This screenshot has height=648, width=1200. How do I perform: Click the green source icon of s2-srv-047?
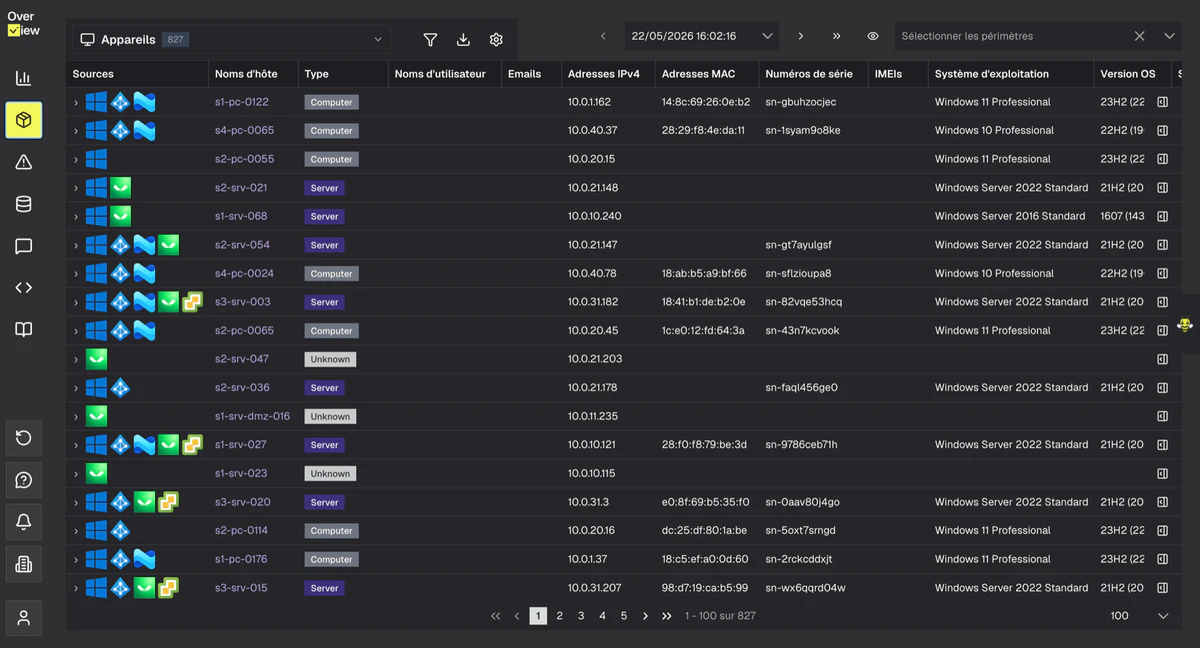click(x=96, y=359)
